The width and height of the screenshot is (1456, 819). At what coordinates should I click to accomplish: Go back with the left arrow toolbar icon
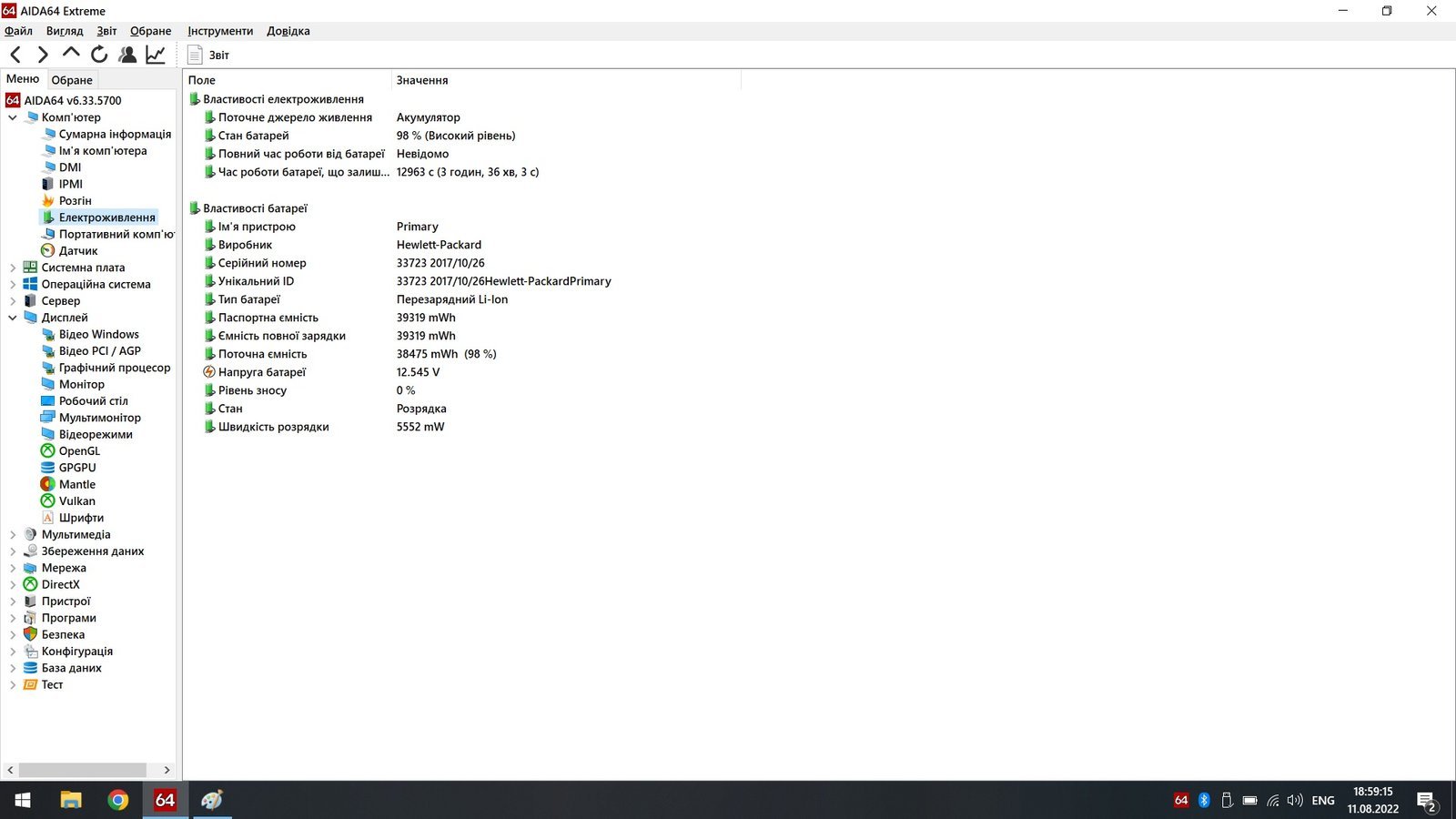[15, 56]
